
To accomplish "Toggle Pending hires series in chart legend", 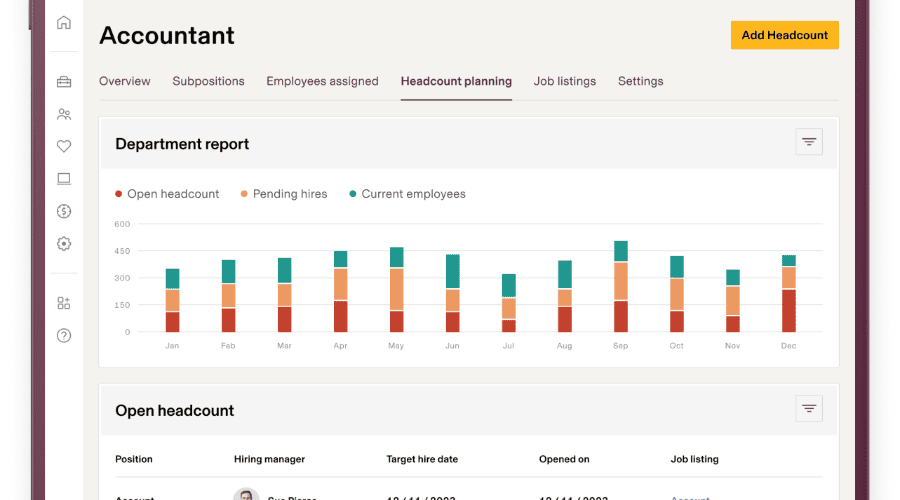I will 284,194.
